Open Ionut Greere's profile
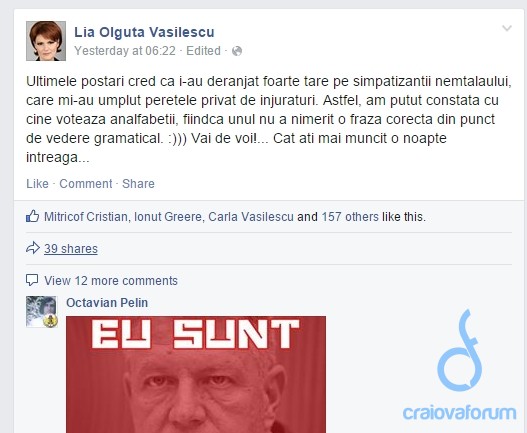This screenshot has height=433, width=527. [168, 217]
